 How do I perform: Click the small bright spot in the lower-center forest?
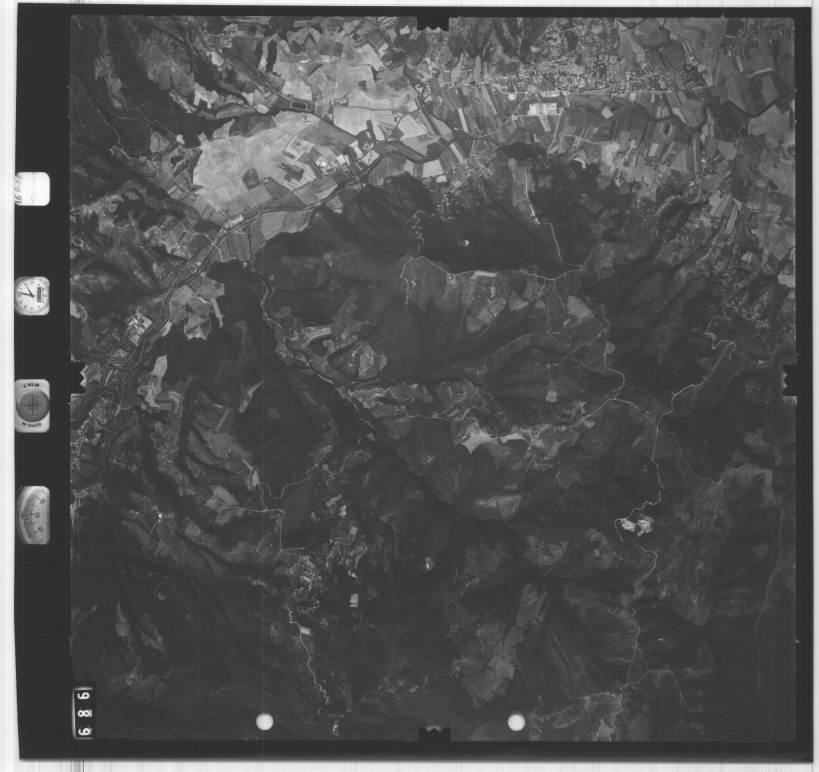coord(428,564)
